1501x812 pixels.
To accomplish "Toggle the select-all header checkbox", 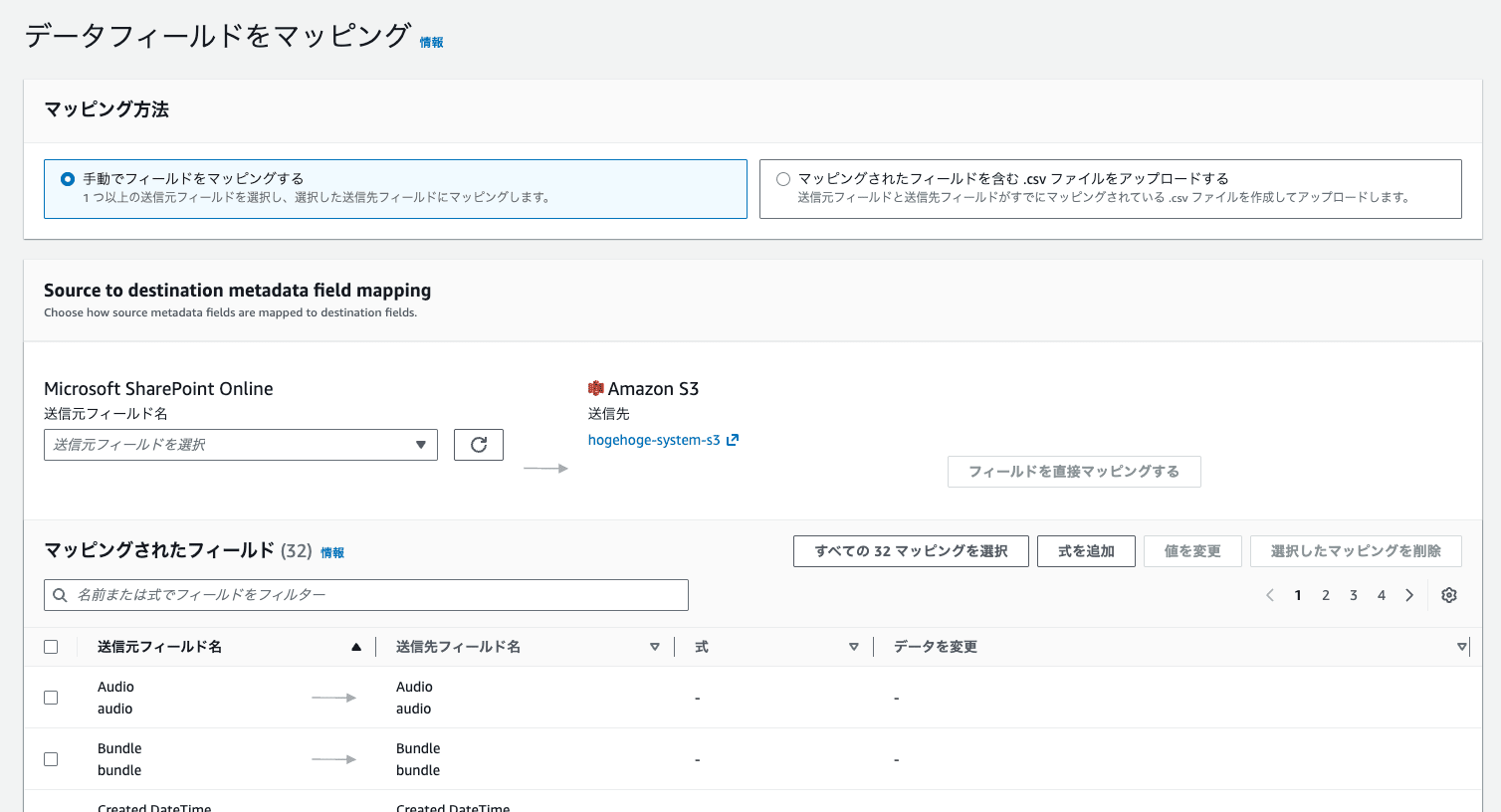I will [51, 647].
